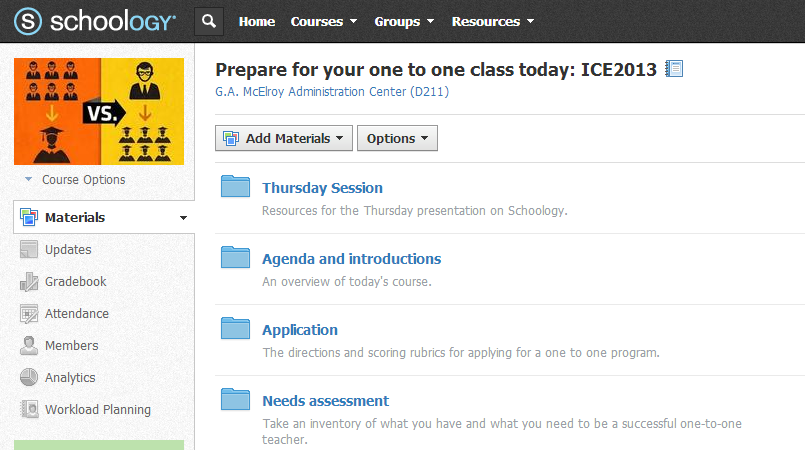Click the search magnifier icon
The height and width of the screenshot is (450, 805).
[208, 21]
